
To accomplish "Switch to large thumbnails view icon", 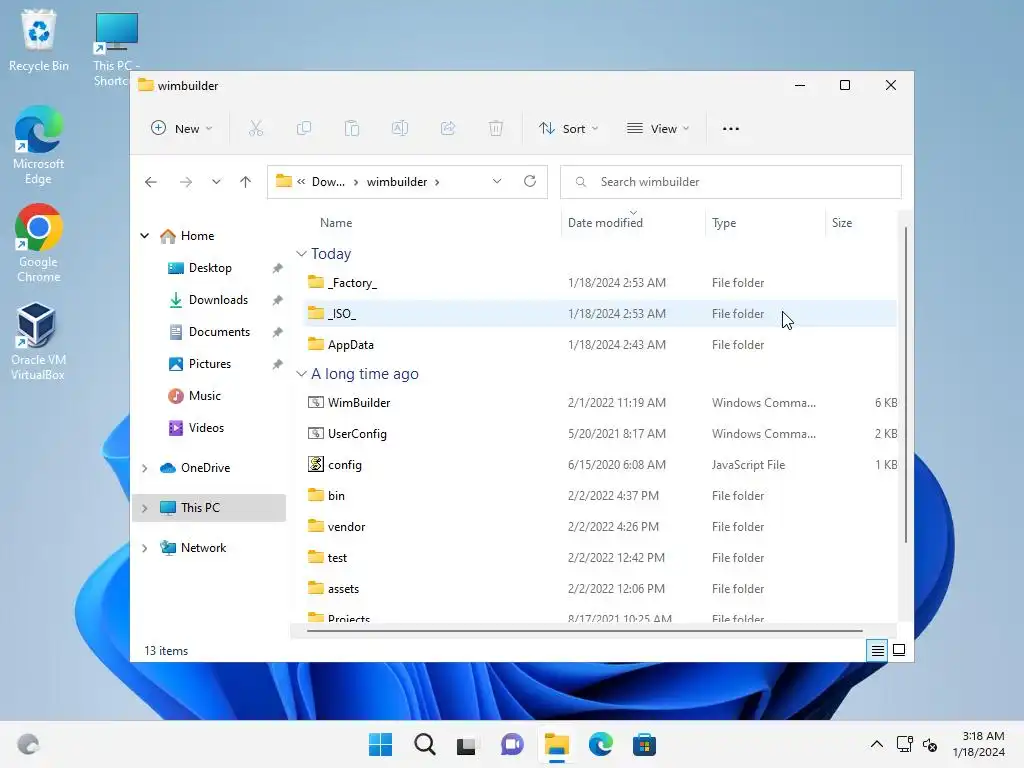I will tap(899, 650).
